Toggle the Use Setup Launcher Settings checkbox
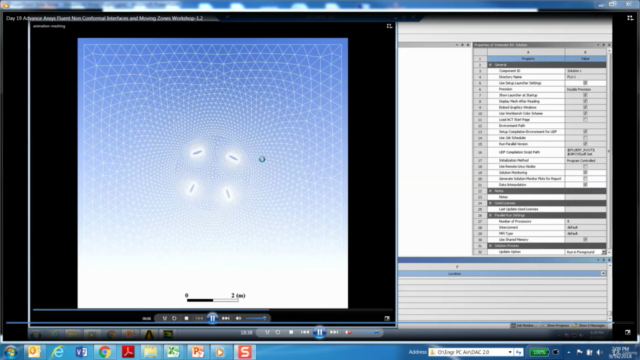This screenshot has height=360, width=640. [585, 83]
